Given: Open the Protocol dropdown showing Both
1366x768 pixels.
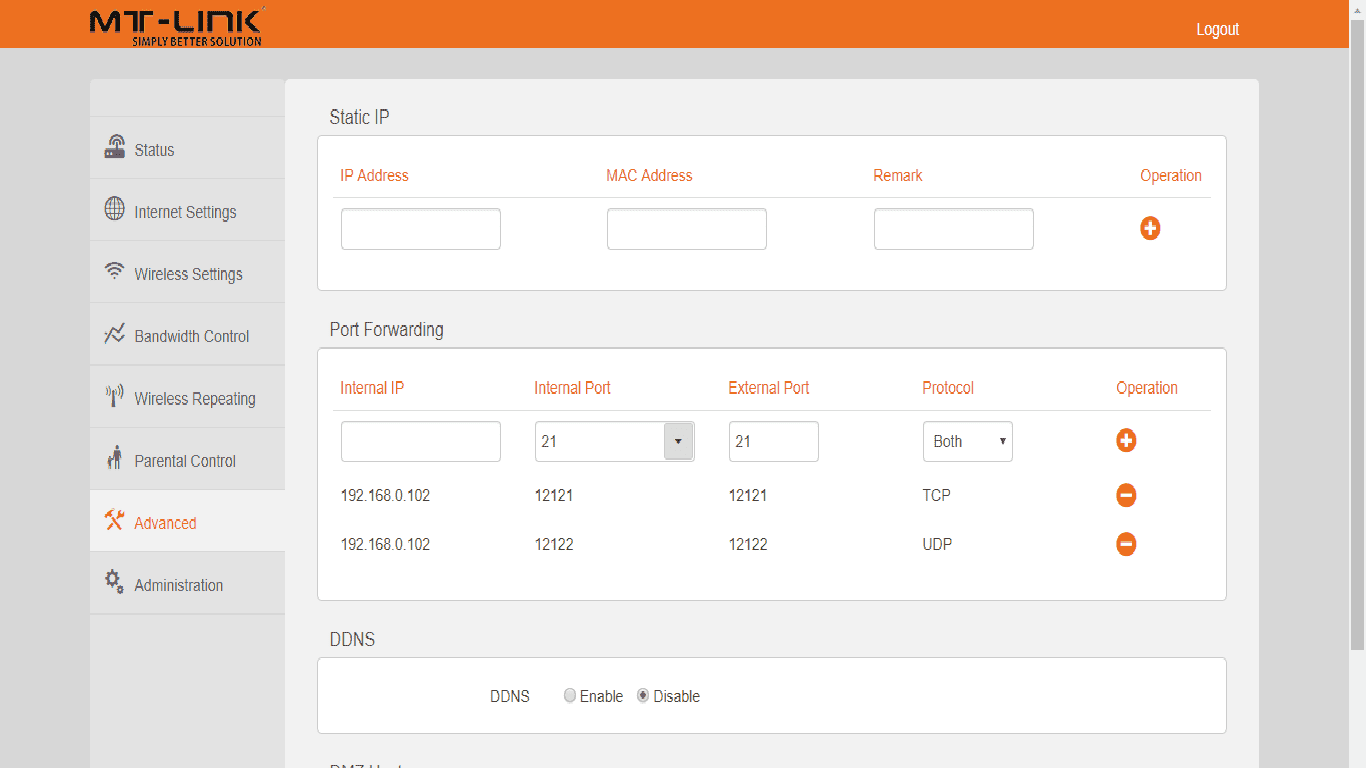Looking at the screenshot, I should click(x=968, y=441).
